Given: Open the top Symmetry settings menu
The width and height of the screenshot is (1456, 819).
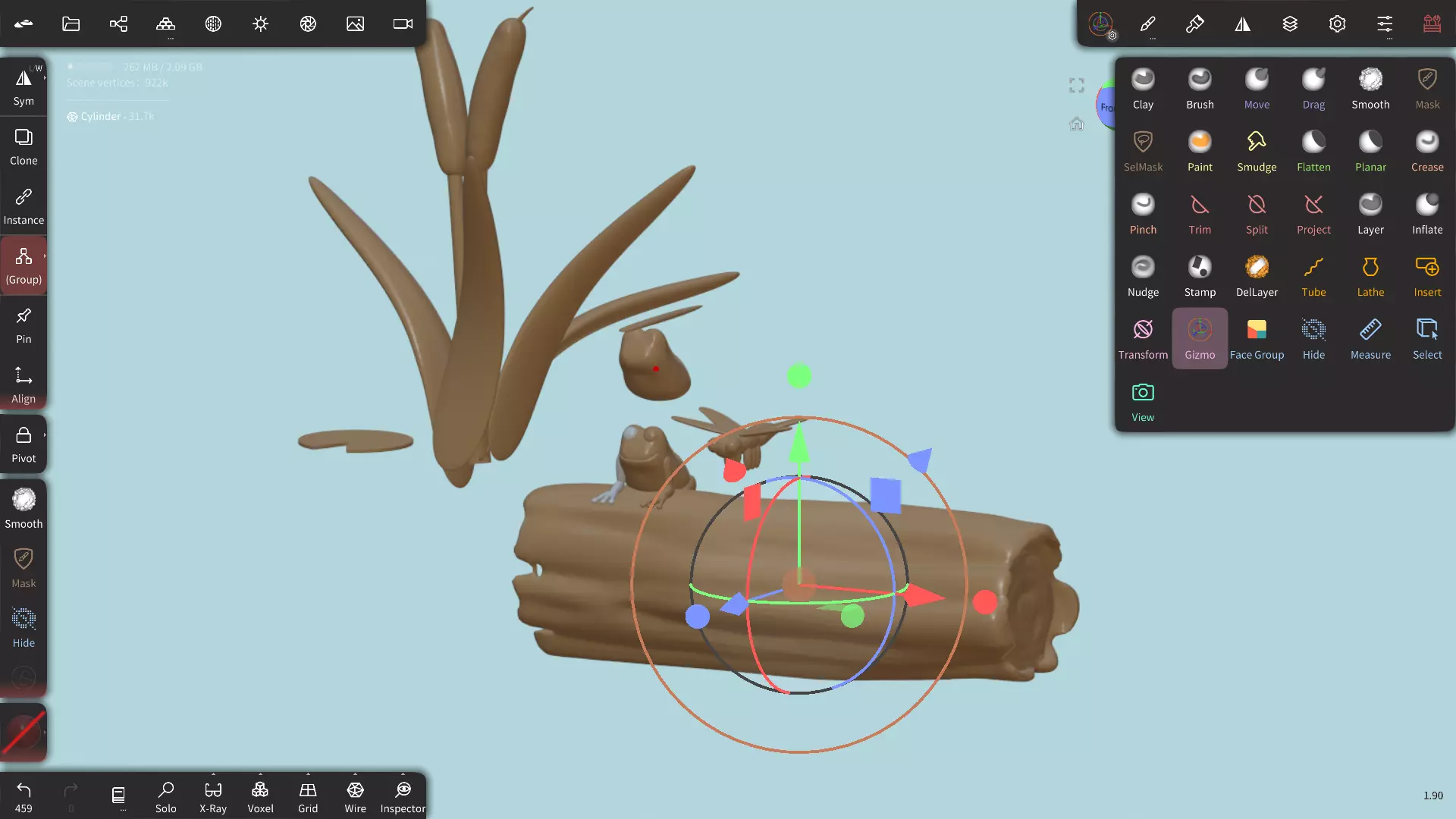Looking at the screenshot, I should click(x=1242, y=24).
